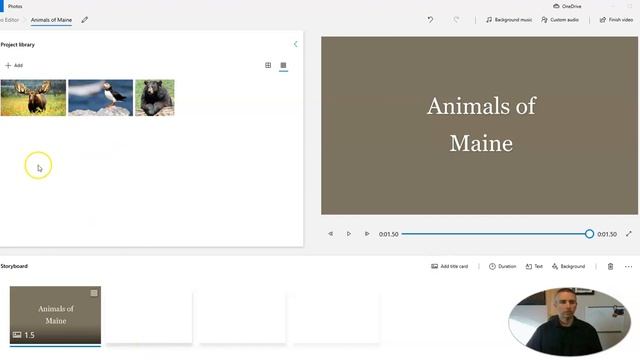Open Duration settings for the card
Image resolution: width=640 pixels, height=360 pixels.
click(502, 267)
